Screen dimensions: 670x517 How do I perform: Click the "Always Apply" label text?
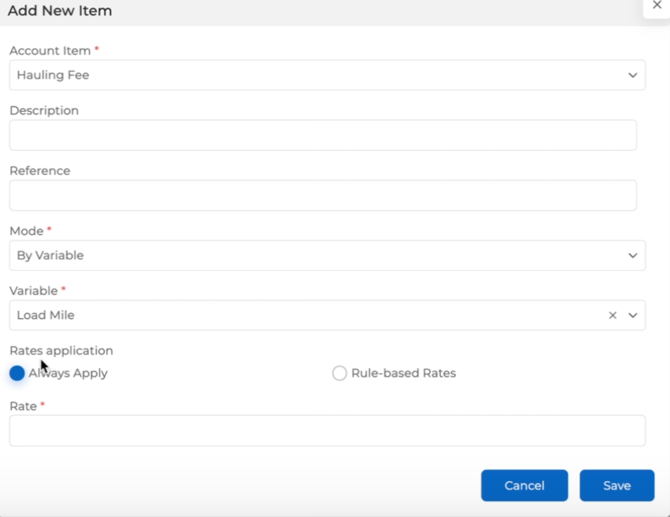68,373
